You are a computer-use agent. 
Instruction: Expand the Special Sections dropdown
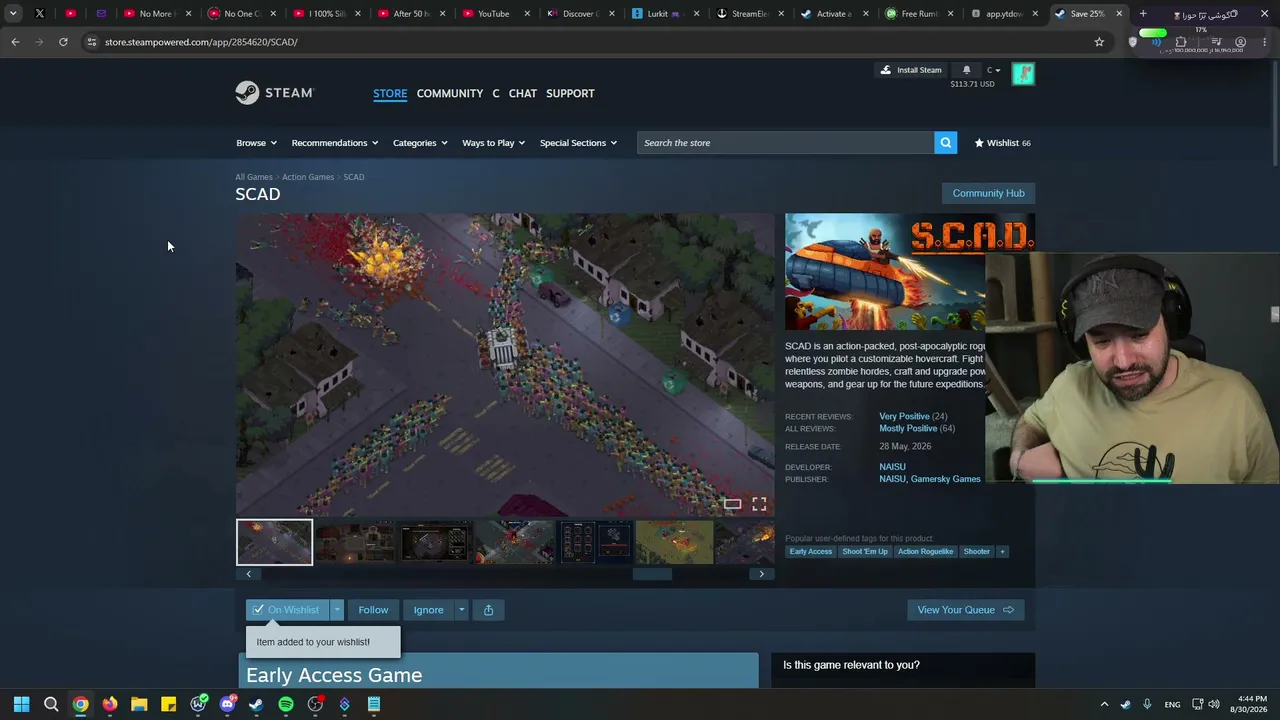click(x=578, y=143)
